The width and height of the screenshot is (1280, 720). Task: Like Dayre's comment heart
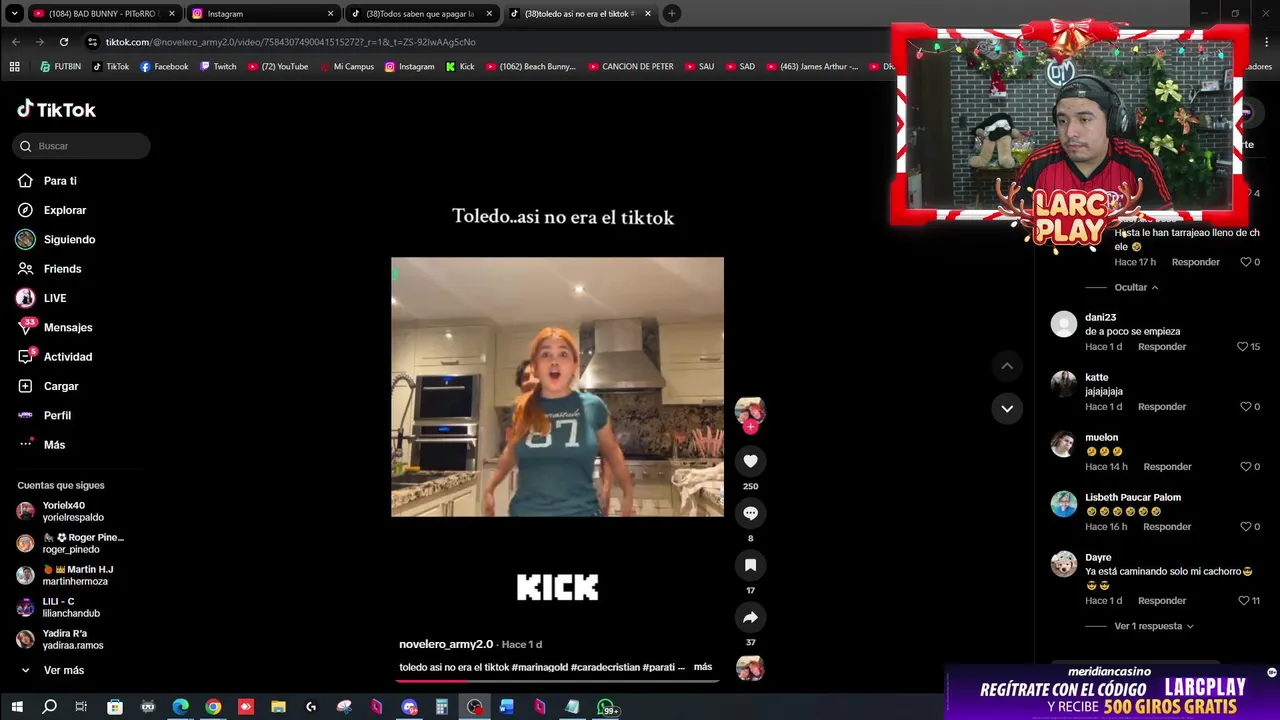click(x=1243, y=601)
